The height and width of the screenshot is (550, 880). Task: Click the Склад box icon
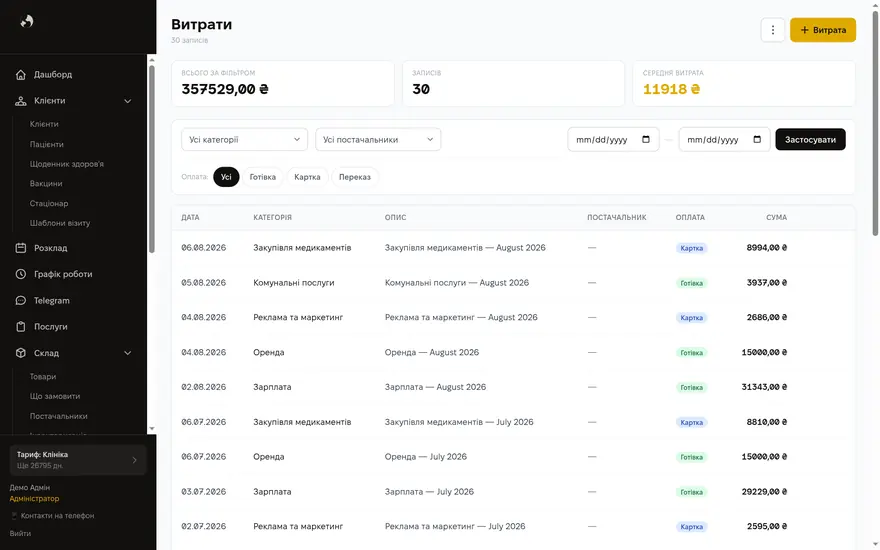[x=21, y=353]
